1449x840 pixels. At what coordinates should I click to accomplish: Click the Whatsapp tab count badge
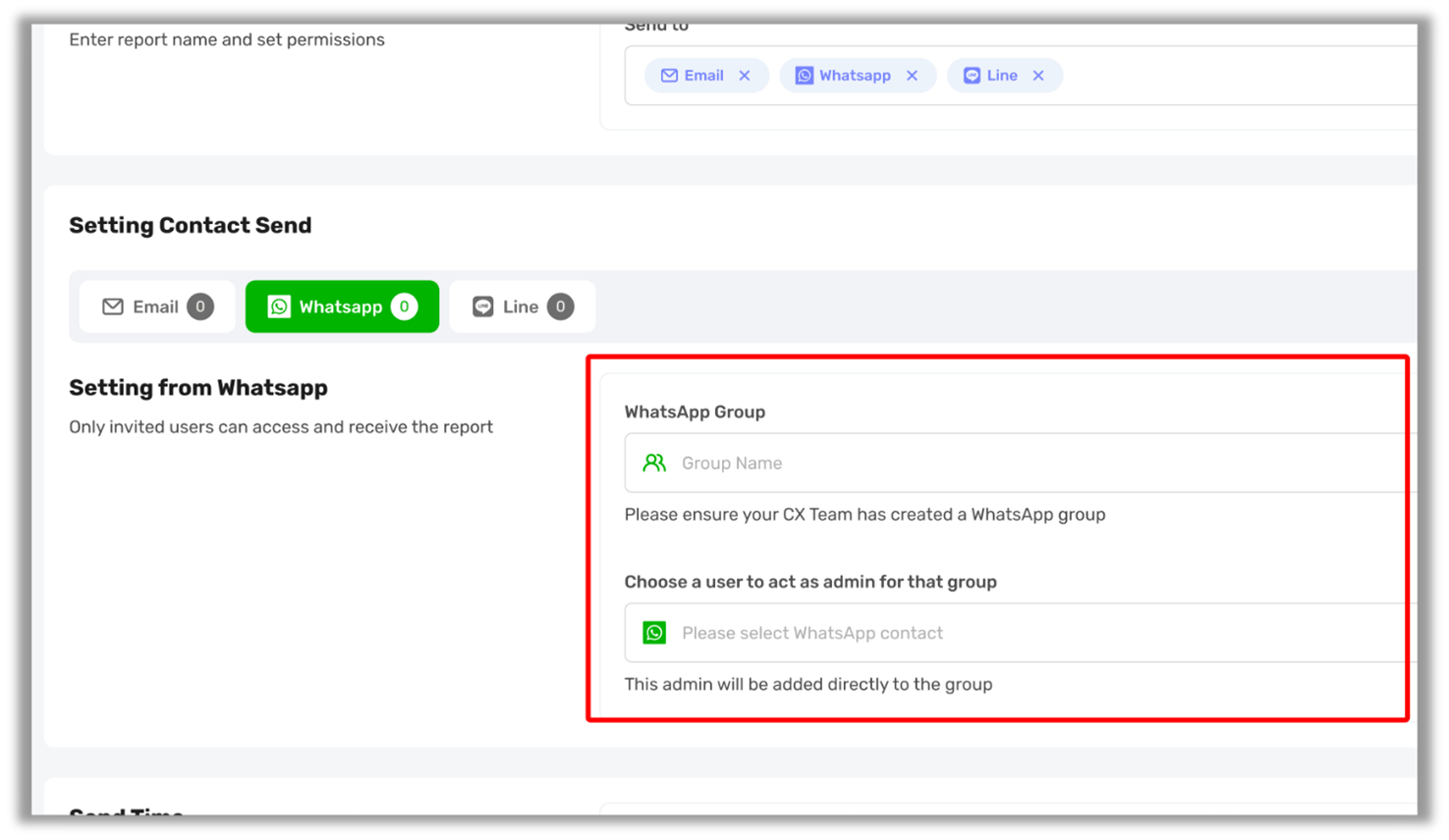pos(404,307)
